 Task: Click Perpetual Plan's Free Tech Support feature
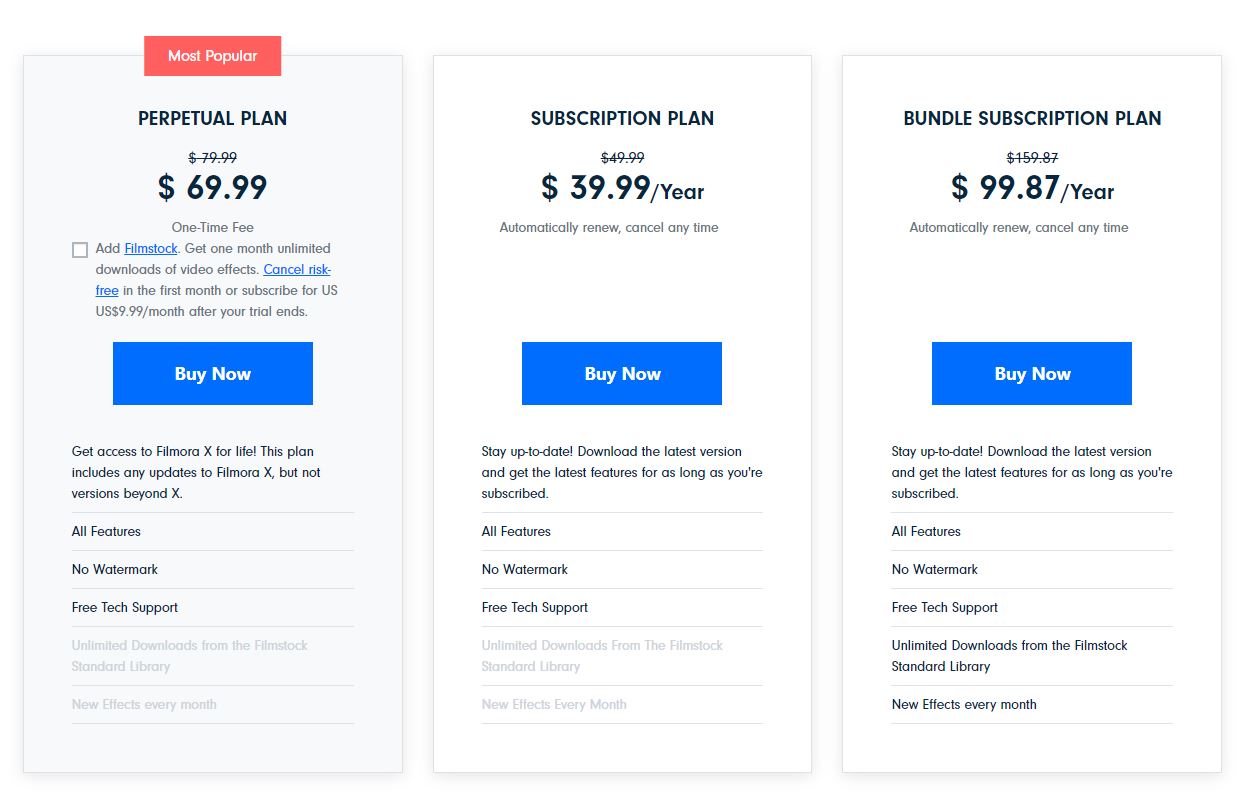click(125, 608)
